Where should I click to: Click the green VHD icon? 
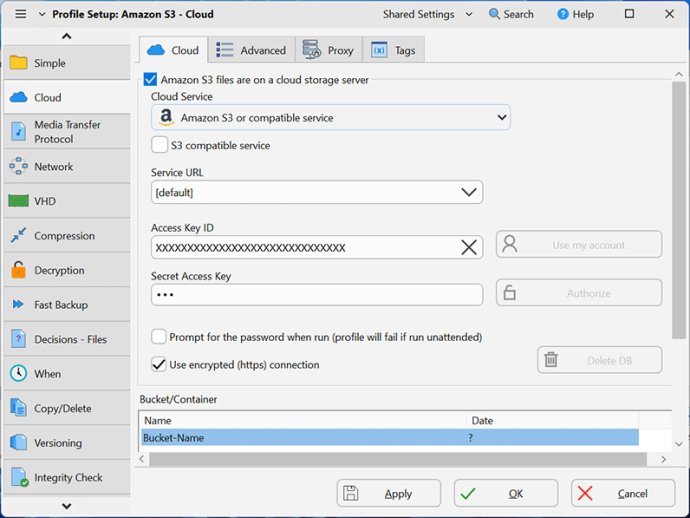tap(18, 201)
